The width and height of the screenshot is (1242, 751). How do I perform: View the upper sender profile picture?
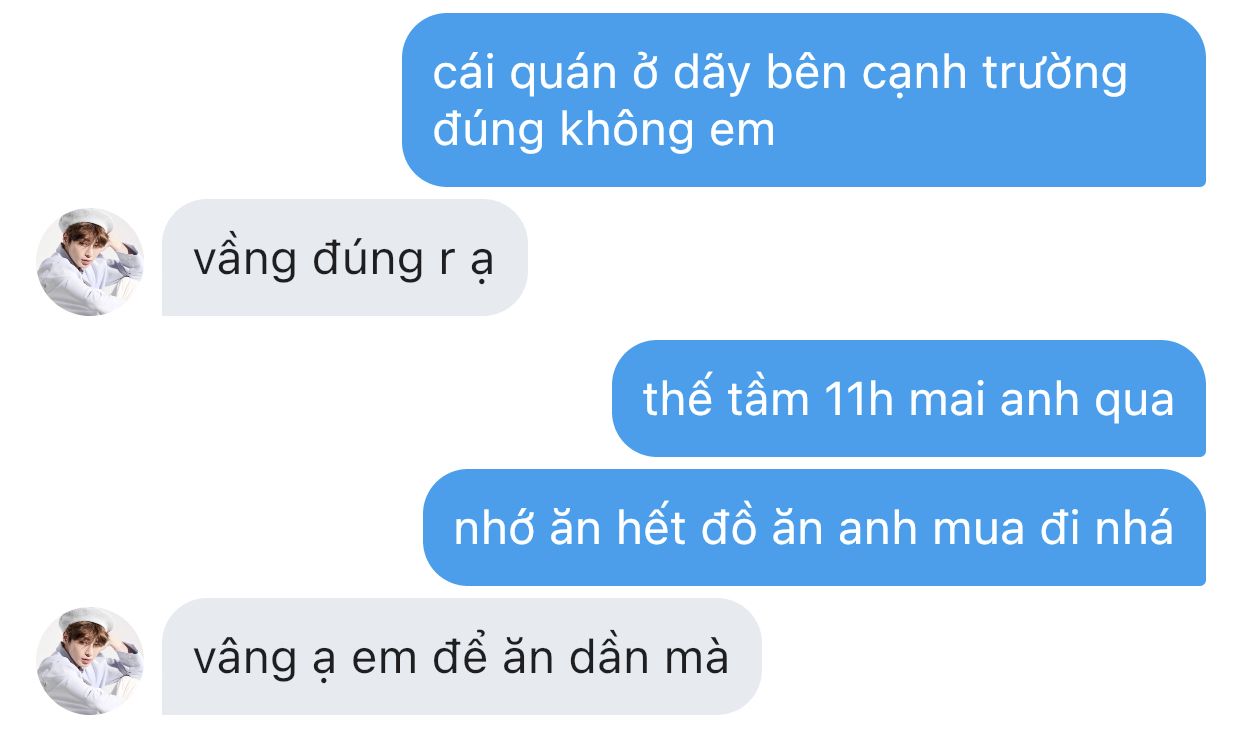click(90, 262)
